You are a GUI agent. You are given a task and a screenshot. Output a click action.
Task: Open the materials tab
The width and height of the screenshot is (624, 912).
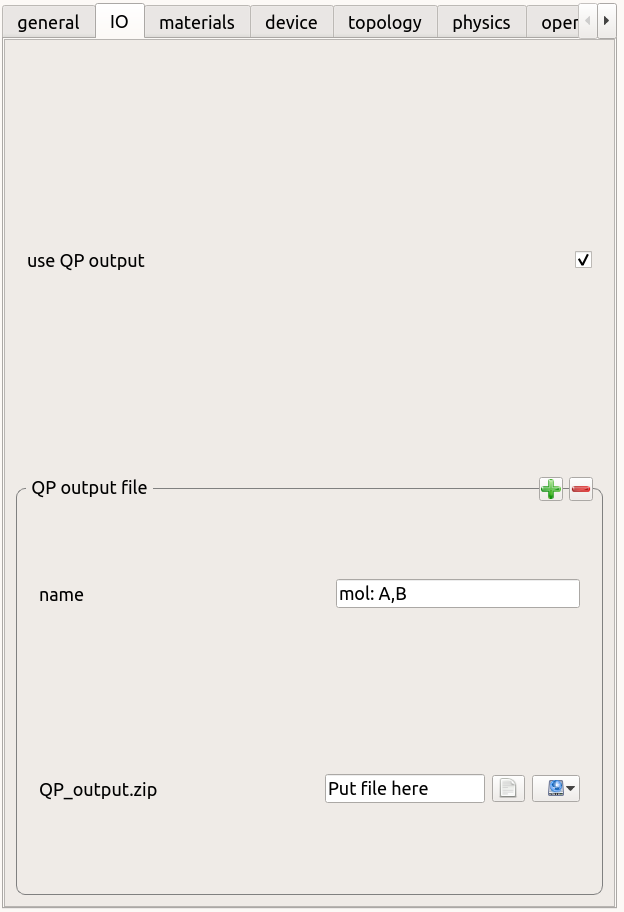[197, 22]
